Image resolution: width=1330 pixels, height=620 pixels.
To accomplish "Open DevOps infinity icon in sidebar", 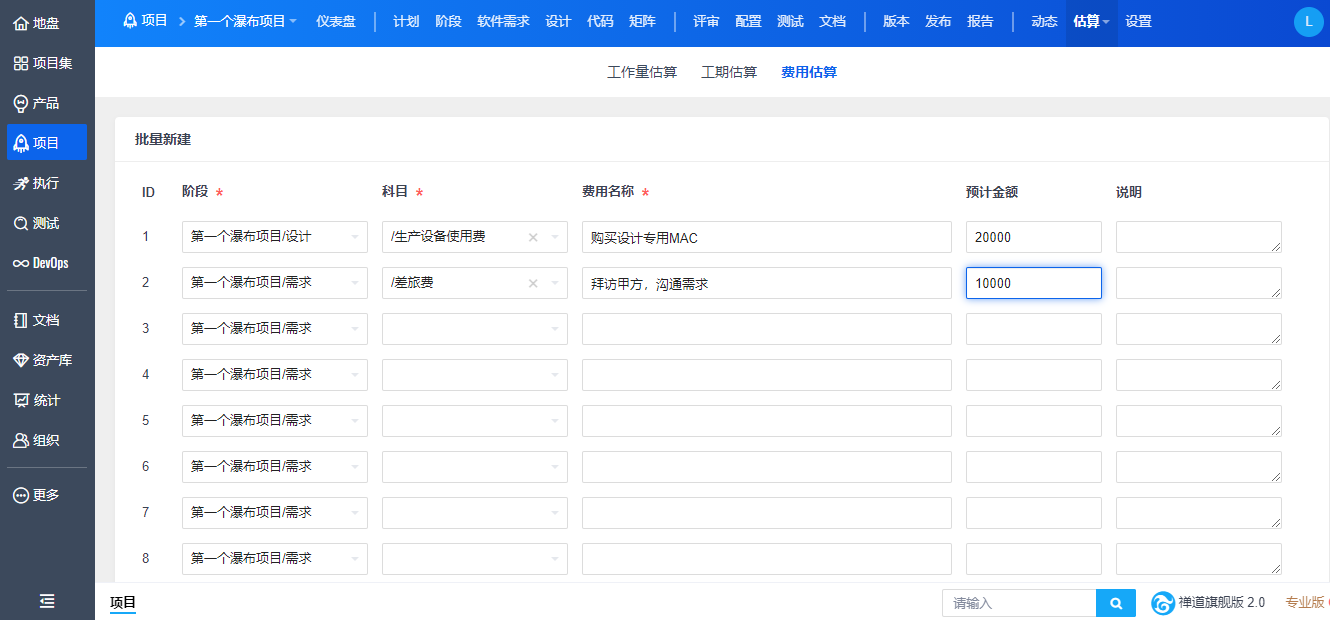I will pyautogui.click(x=21, y=263).
